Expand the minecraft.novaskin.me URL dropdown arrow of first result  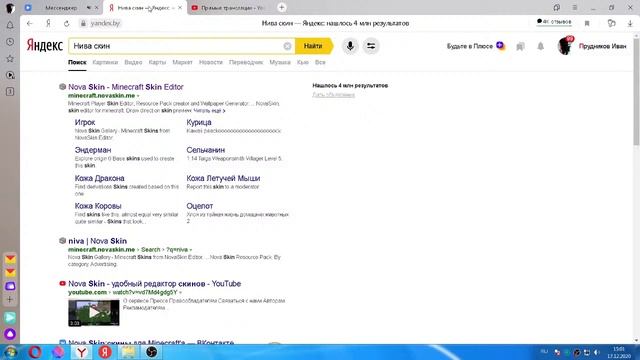[x=138, y=96]
